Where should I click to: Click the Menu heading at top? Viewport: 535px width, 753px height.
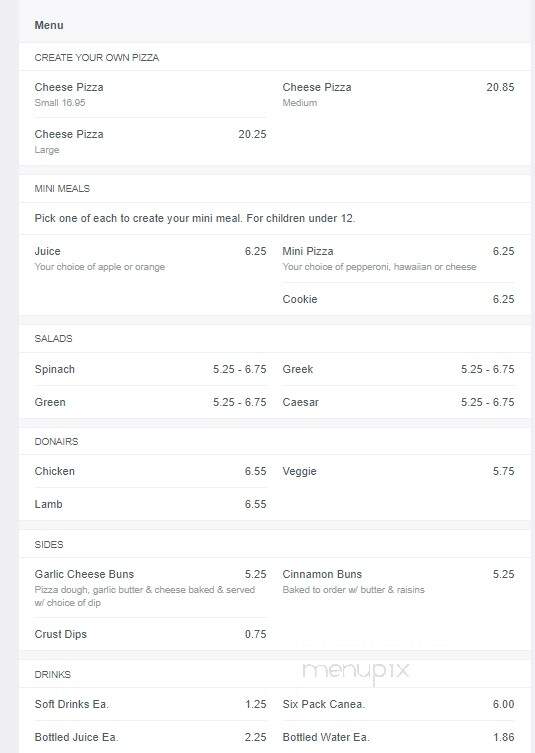pyautogui.click(x=49, y=25)
